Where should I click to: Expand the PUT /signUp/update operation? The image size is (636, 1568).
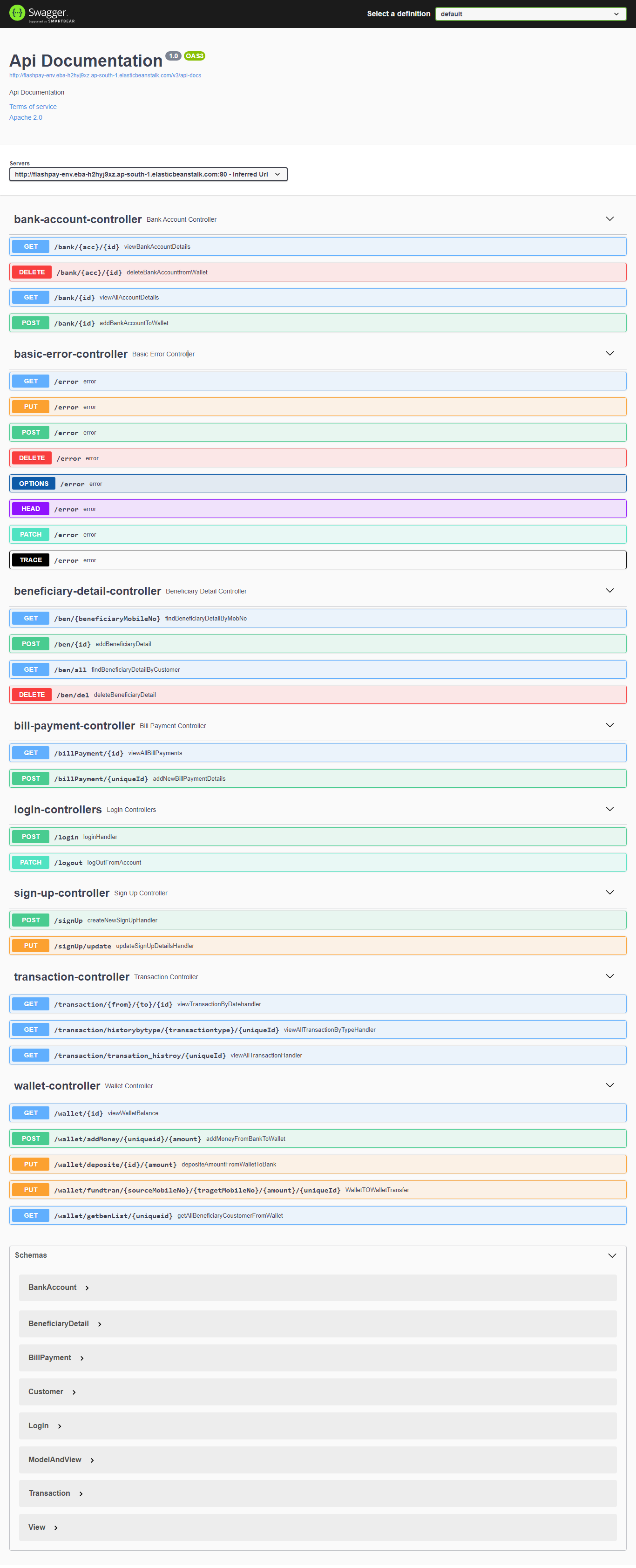tap(317, 946)
